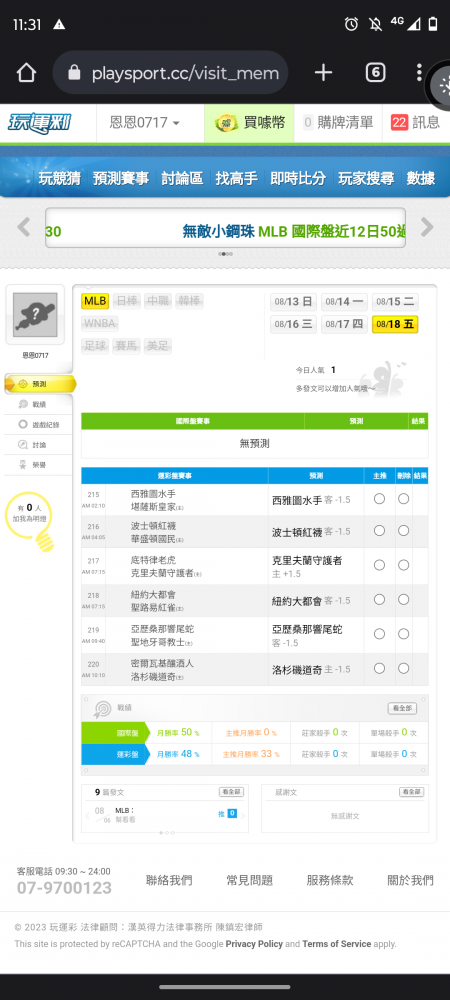
Task: Open the browser three-dot overflow menu
Action: (419, 73)
